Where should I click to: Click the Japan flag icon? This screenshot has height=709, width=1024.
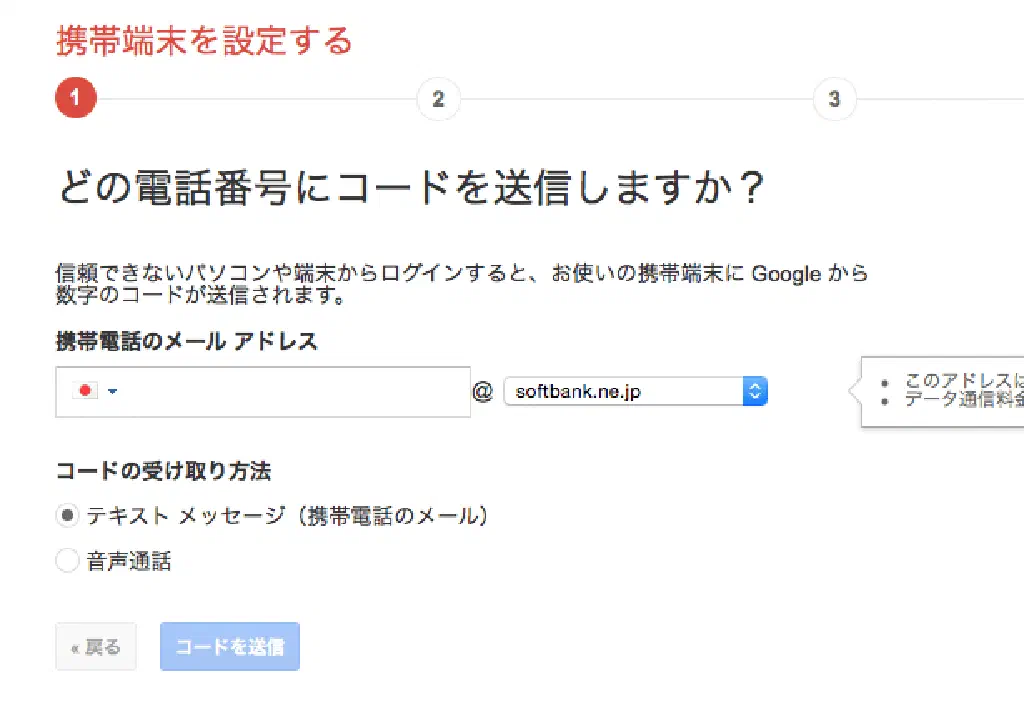(x=86, y=391)
